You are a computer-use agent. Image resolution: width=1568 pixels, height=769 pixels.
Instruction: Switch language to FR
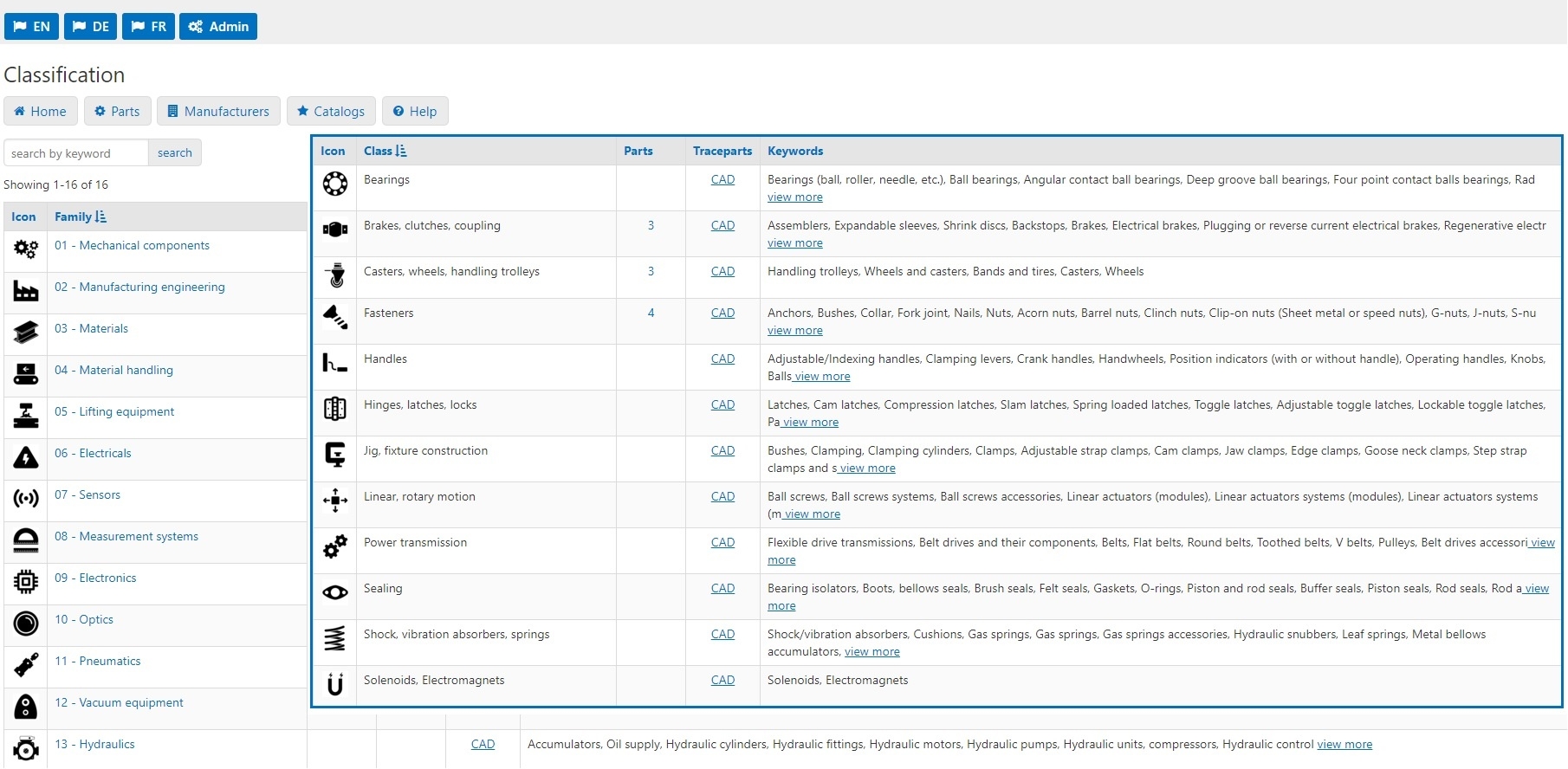click(x=149, y=26)
